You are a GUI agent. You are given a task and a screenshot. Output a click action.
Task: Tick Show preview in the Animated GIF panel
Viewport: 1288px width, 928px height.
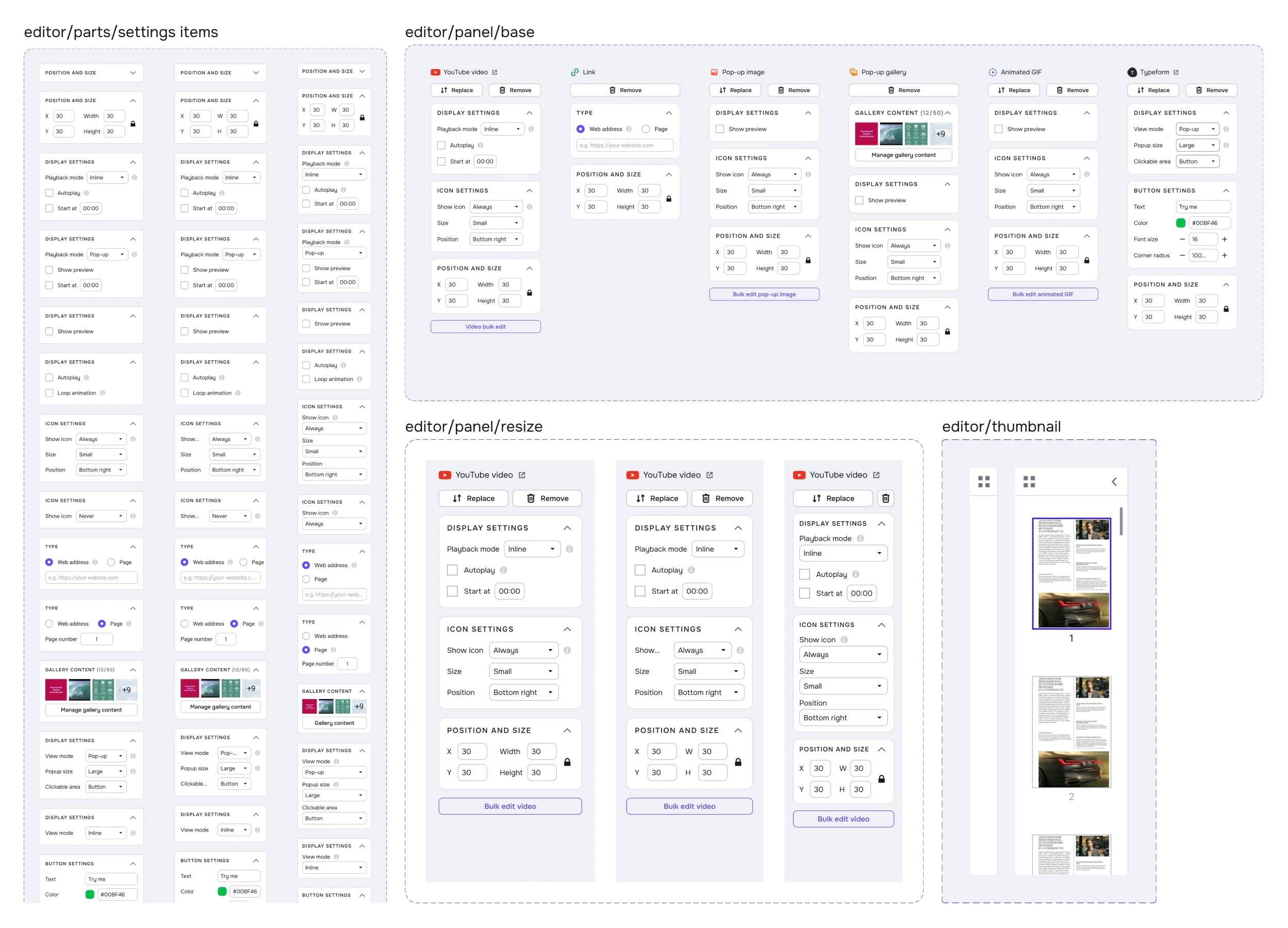click(x=998, y=129)
